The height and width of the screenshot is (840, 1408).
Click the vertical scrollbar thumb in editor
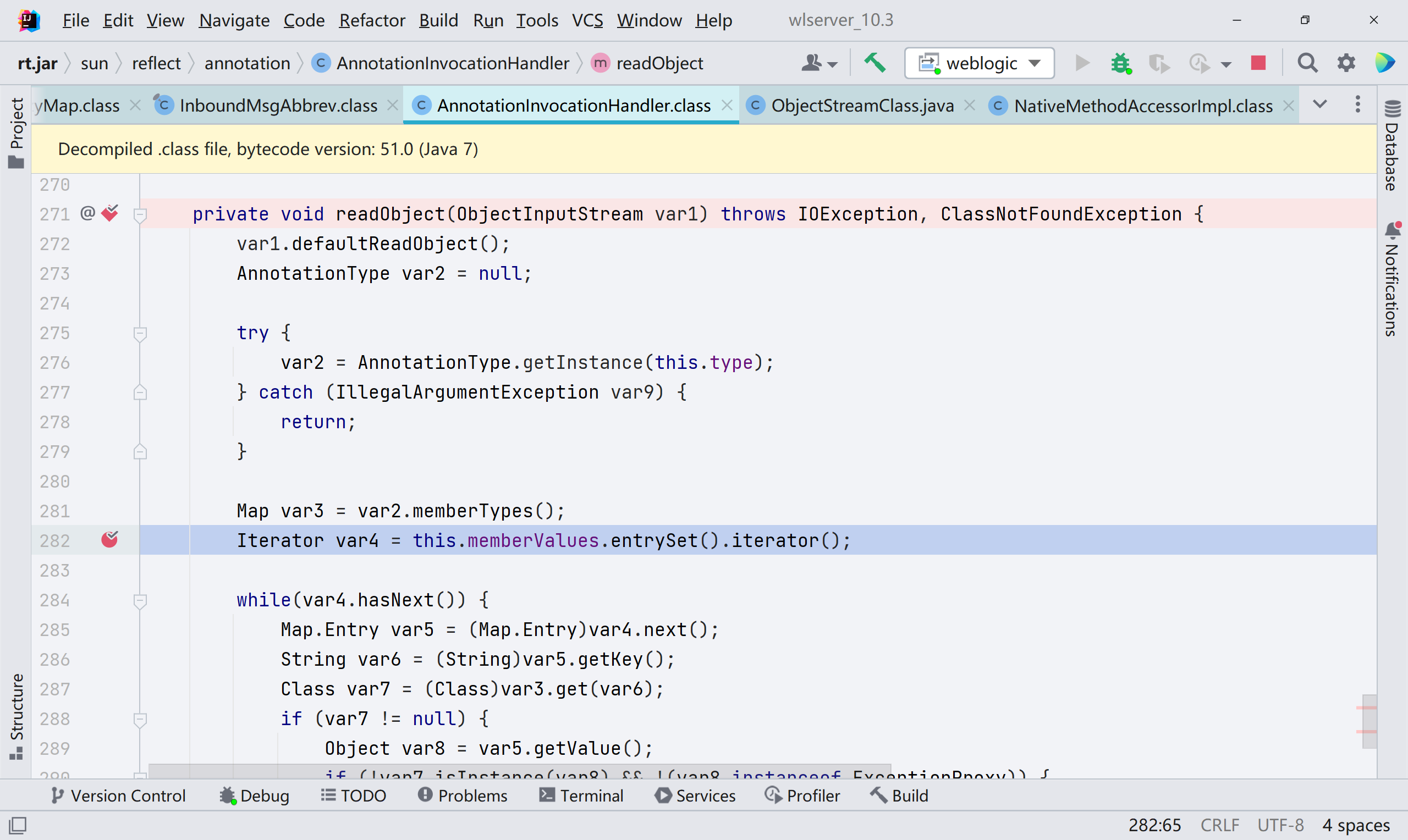pos(1369,721)
